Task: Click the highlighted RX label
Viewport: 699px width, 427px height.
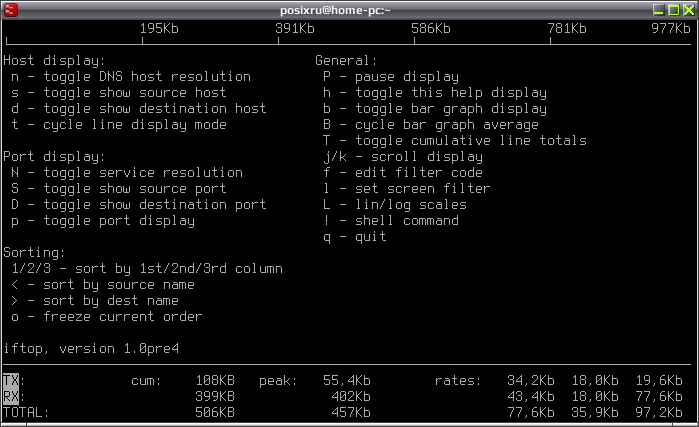Action: click(x=11, y=397)
